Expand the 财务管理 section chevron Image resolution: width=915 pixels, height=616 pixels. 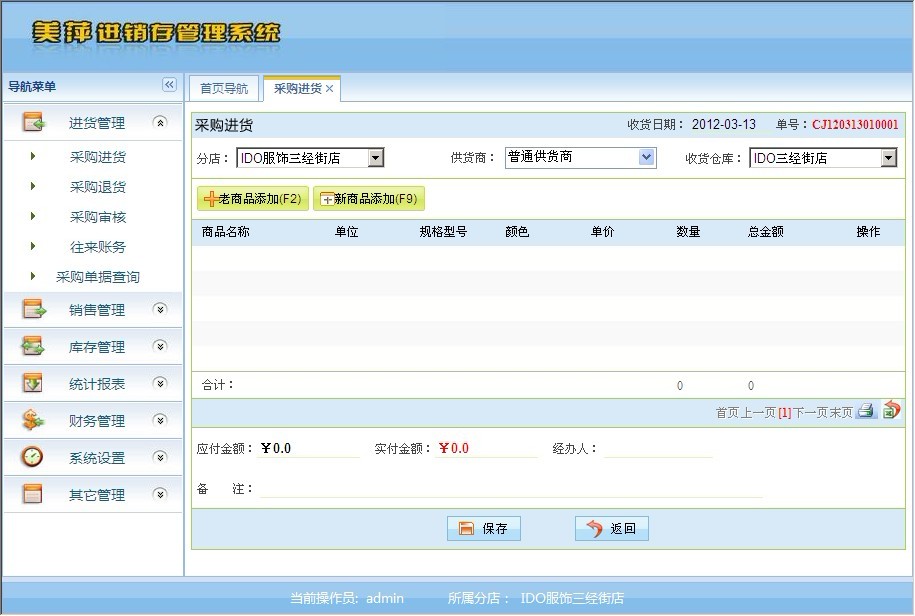(159, 420)
